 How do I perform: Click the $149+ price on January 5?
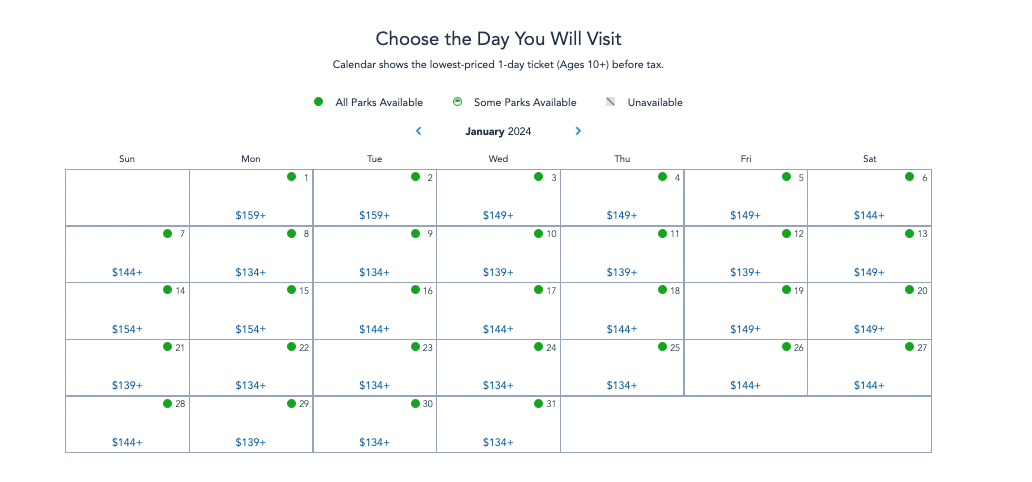point(745,216)
